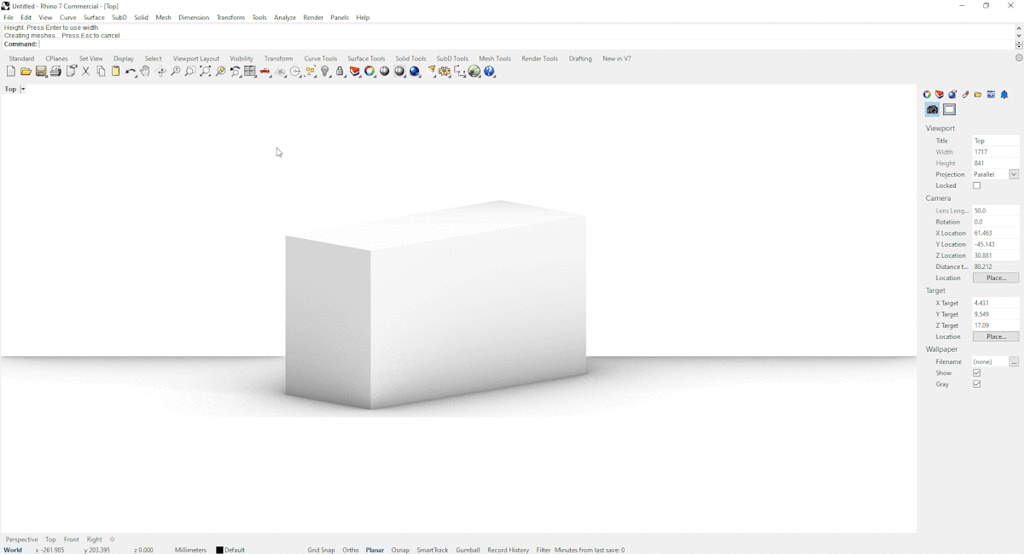The width and height of the screenshot is (1024, 554).
Task: Switch to the Front viewport tab
Action: 71,540
